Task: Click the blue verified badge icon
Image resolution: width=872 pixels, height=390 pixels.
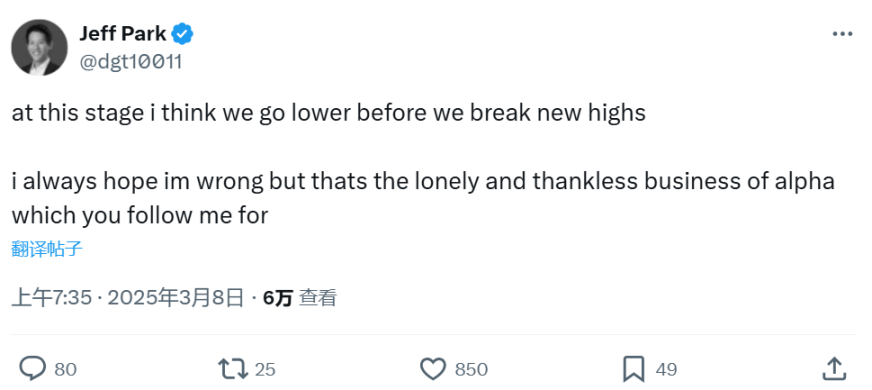Action: [182, 34]
